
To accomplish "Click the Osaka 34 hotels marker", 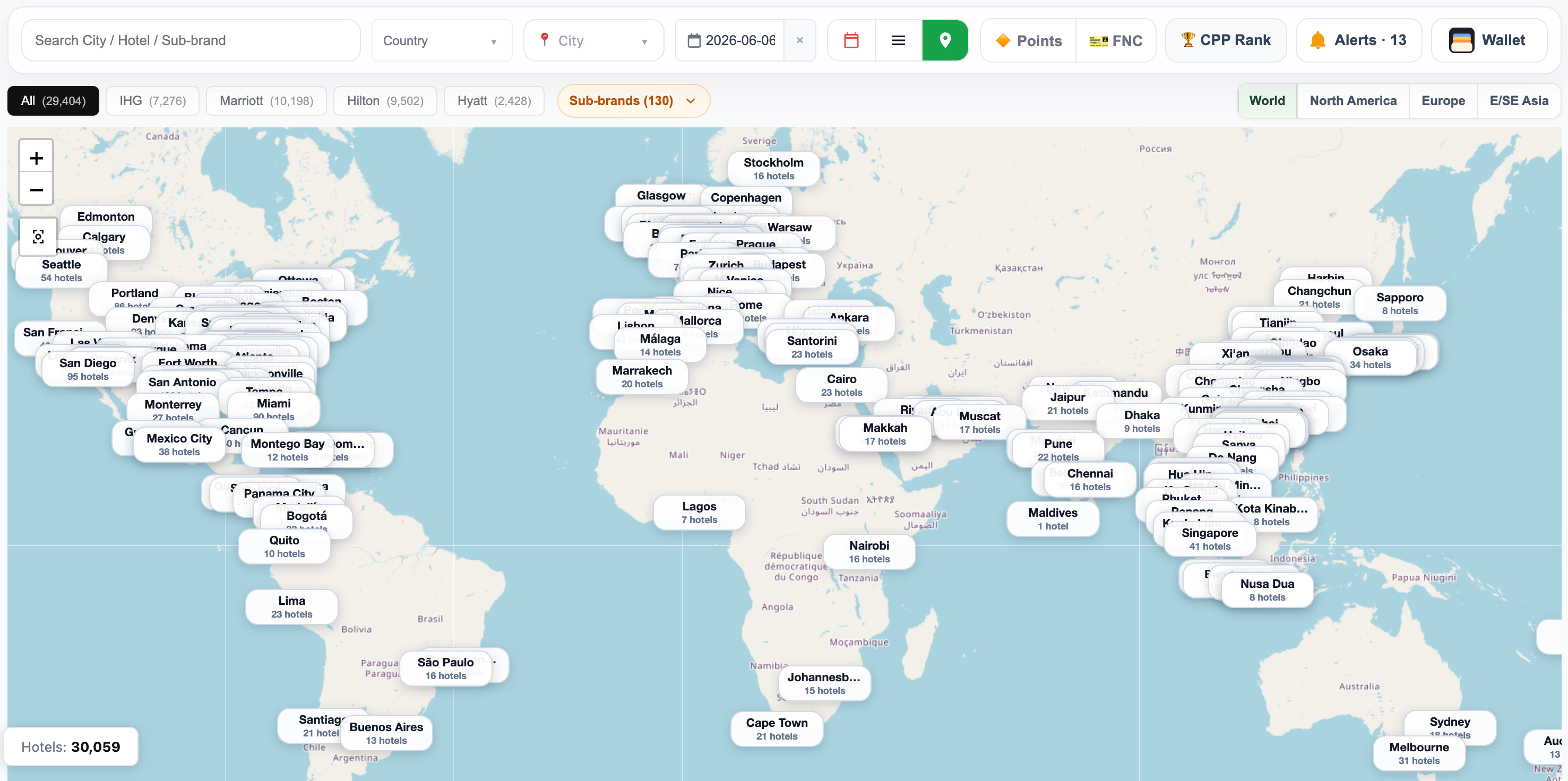I will 1370,358.
